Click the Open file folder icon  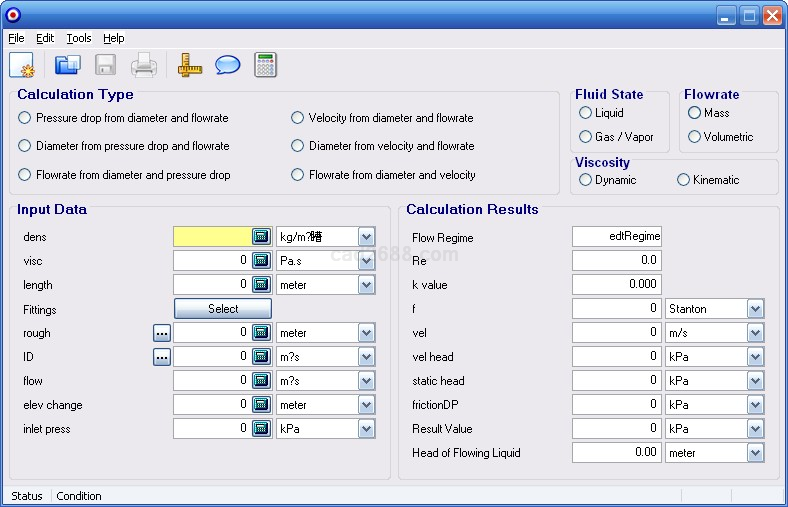pos(68,66)
